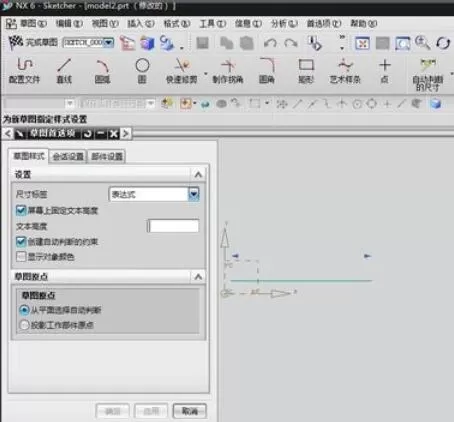The image size is (454, 422).
Task: Click the Fit view icon
Action: point(362,43)
